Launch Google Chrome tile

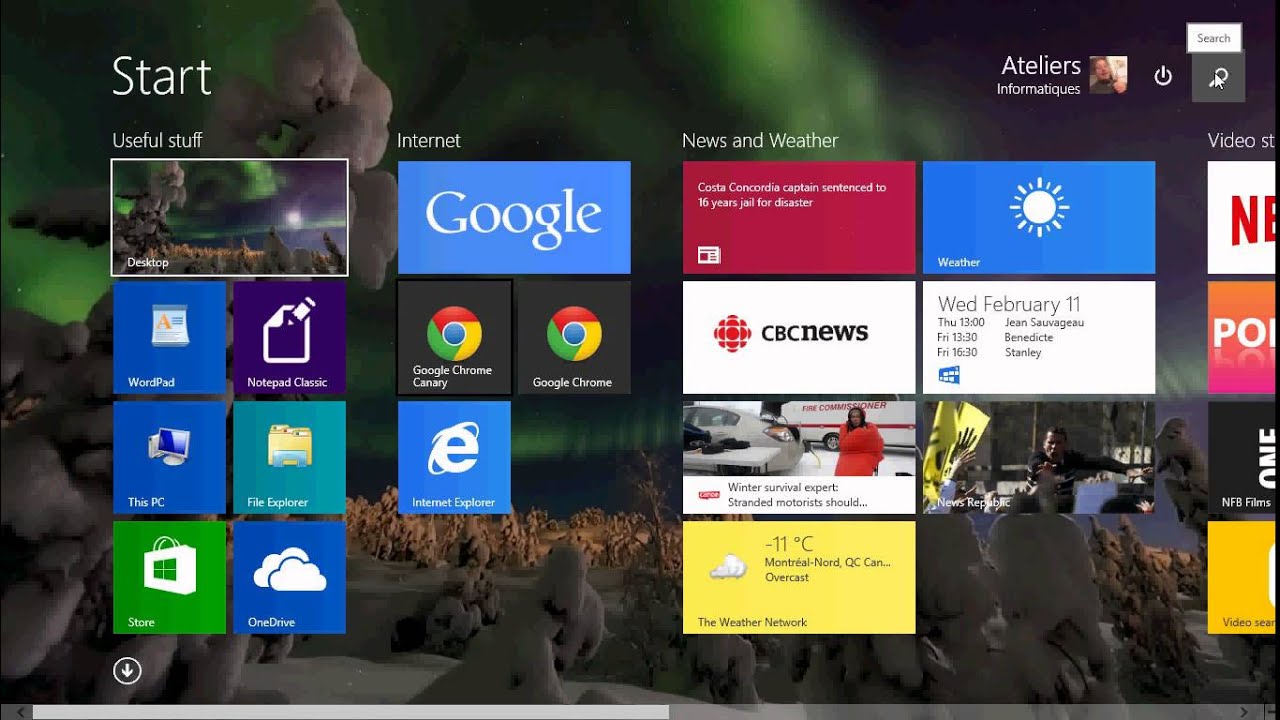(x=574, y=337)
